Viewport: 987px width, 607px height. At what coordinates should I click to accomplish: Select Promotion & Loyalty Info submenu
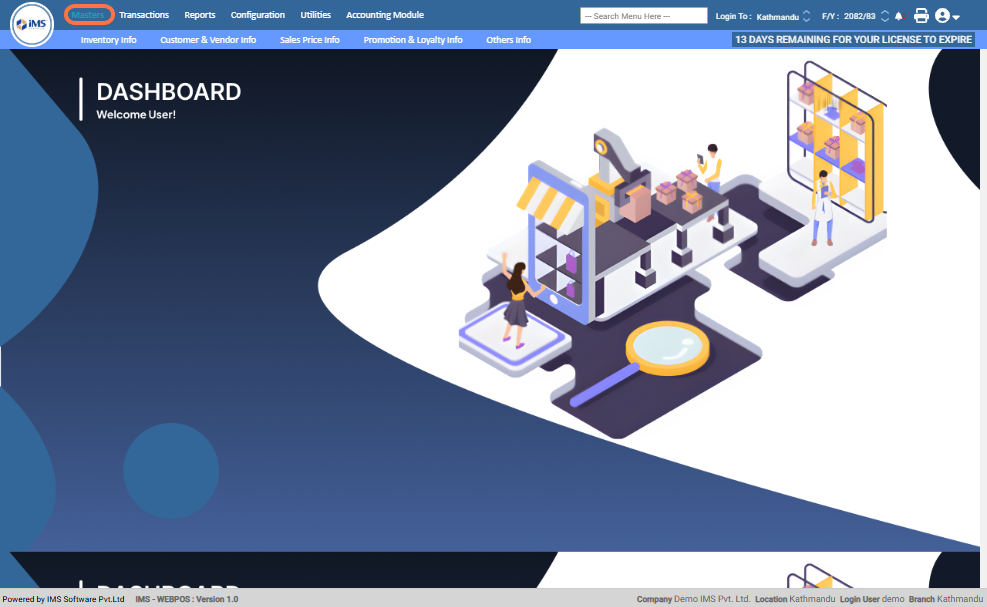[x=413, y=40]
